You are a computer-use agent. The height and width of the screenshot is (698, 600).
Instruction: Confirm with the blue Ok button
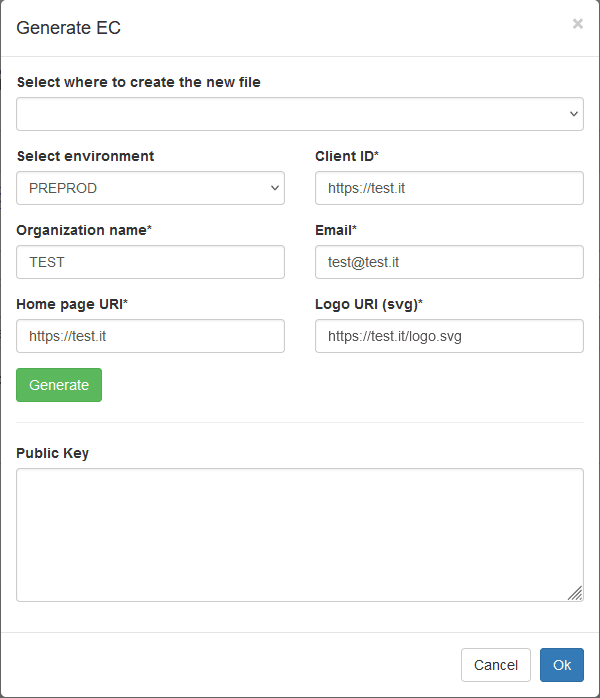(562, 665)
